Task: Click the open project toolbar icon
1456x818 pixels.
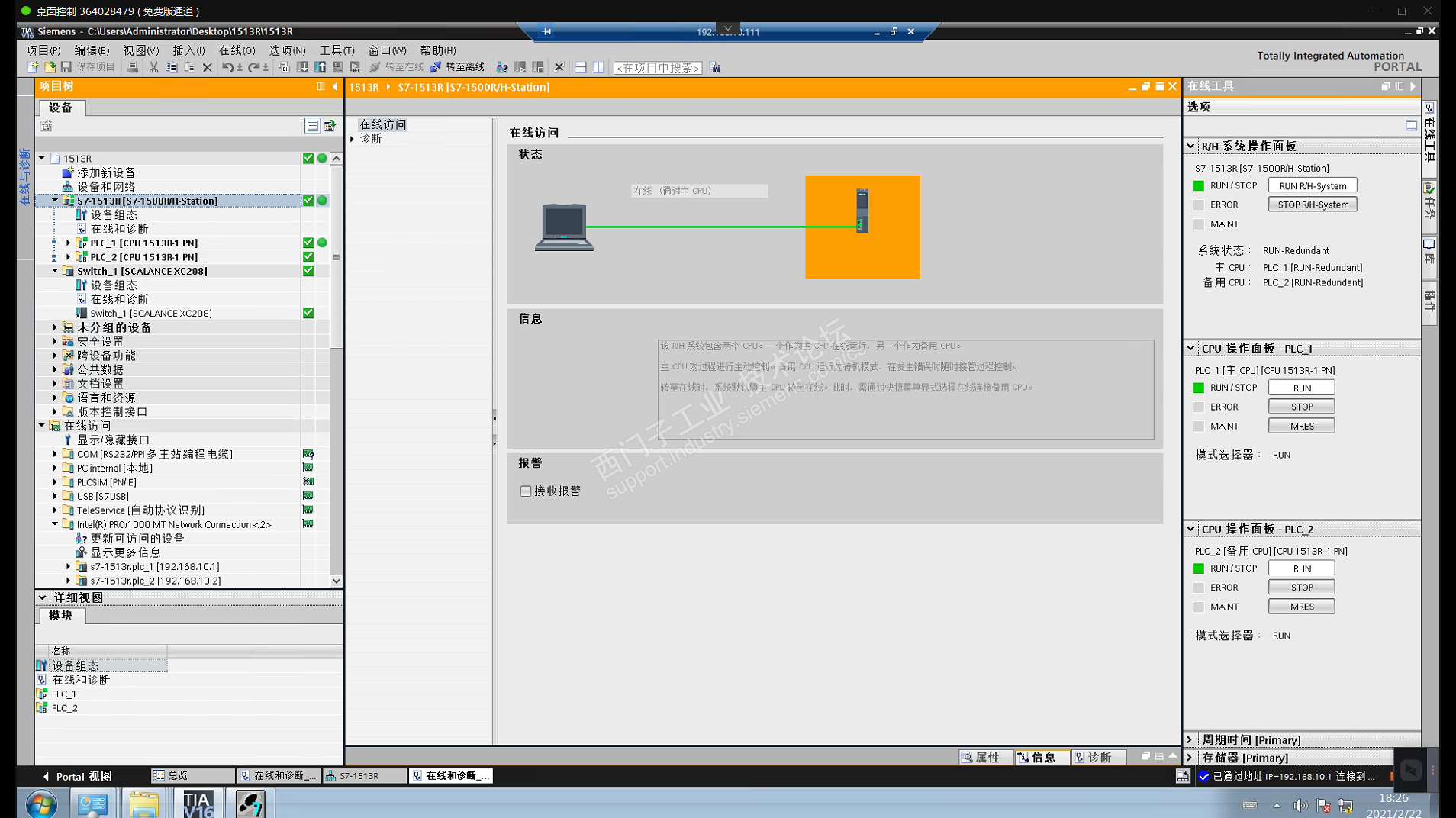Action: (x=50, y=67)
